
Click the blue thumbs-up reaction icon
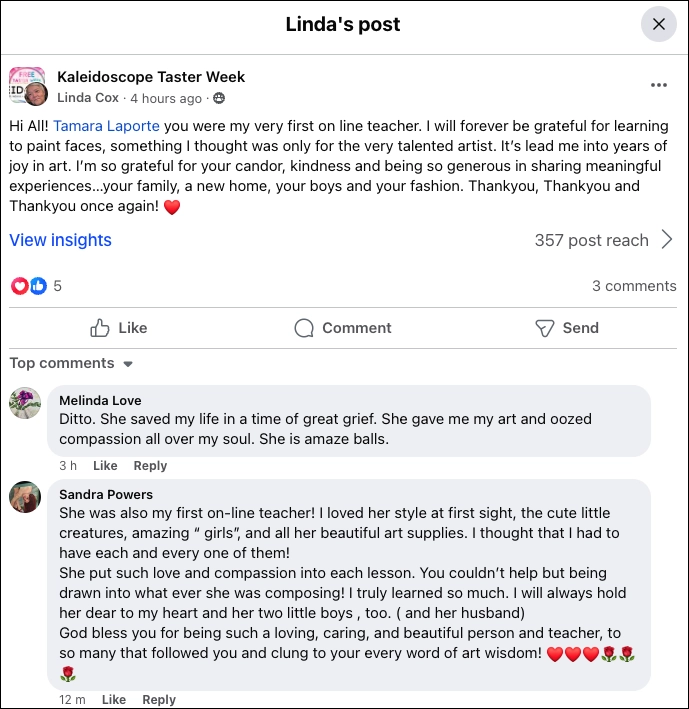pyautogui.click(x=38, y=286)
